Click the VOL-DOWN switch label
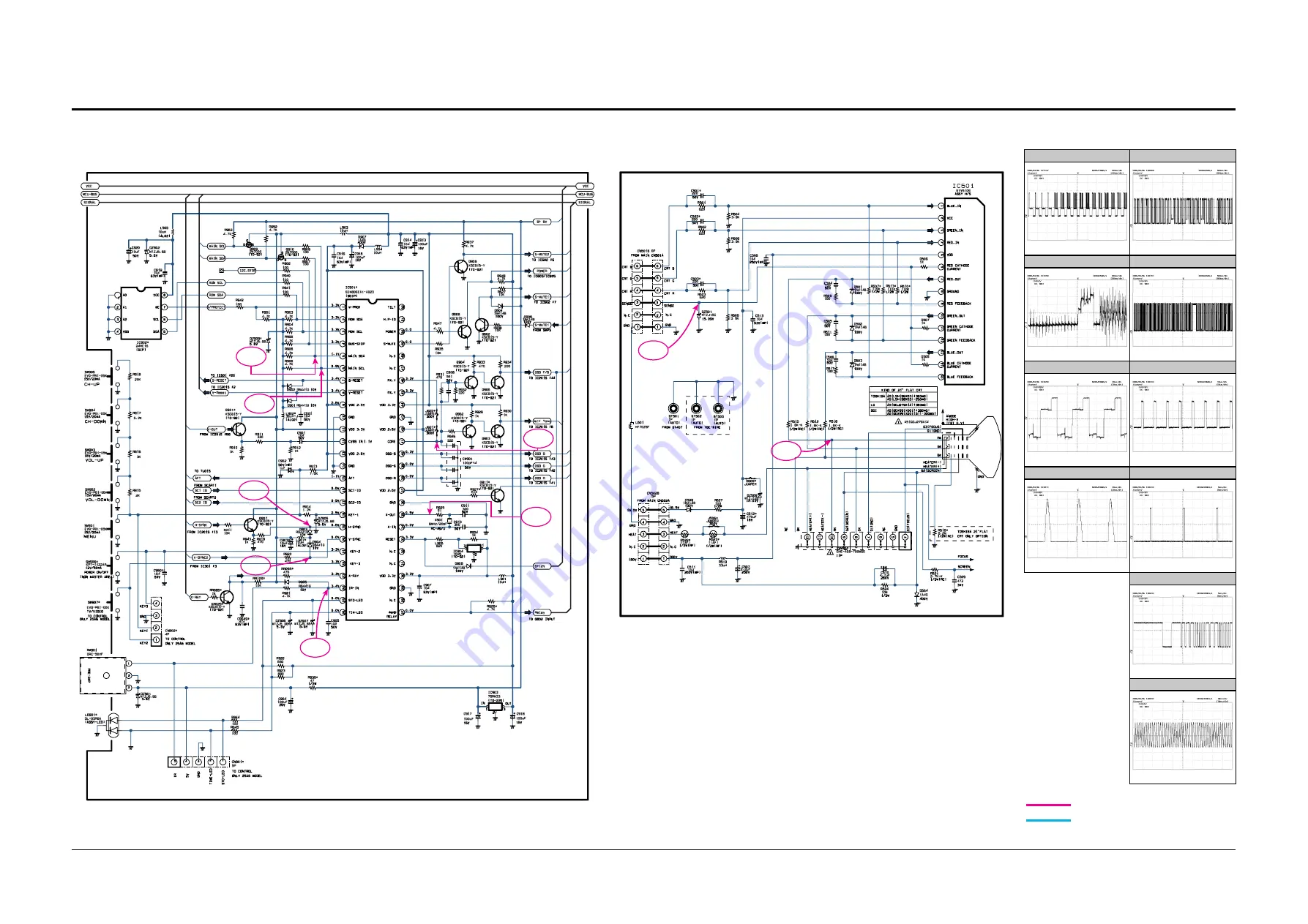The width and height of the screenshot is (1308, 924). click(x=97, y=499)
